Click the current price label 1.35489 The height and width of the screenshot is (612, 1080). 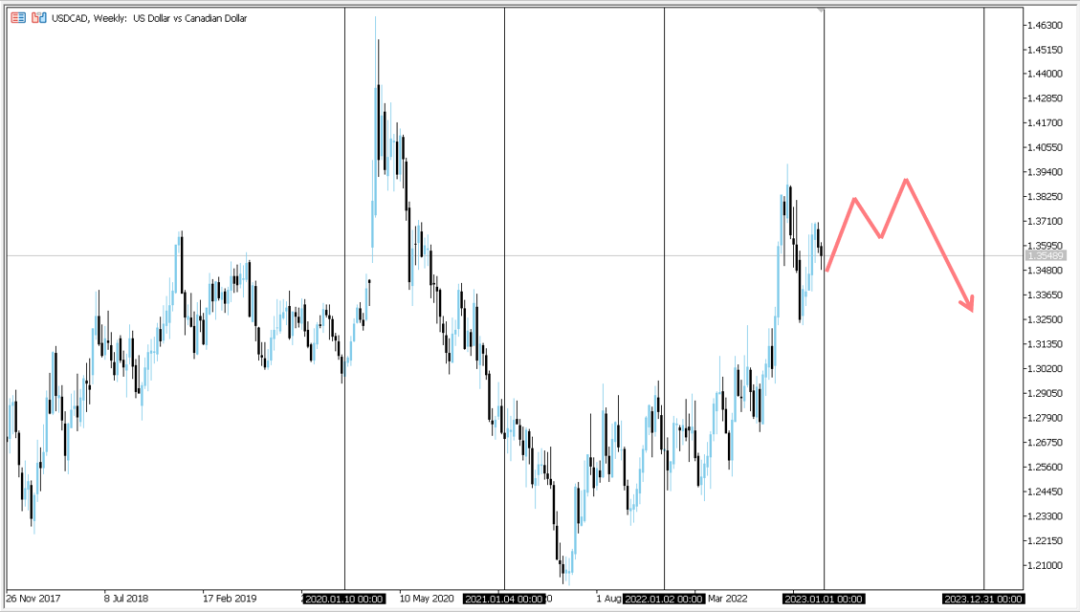point(1046,256)
